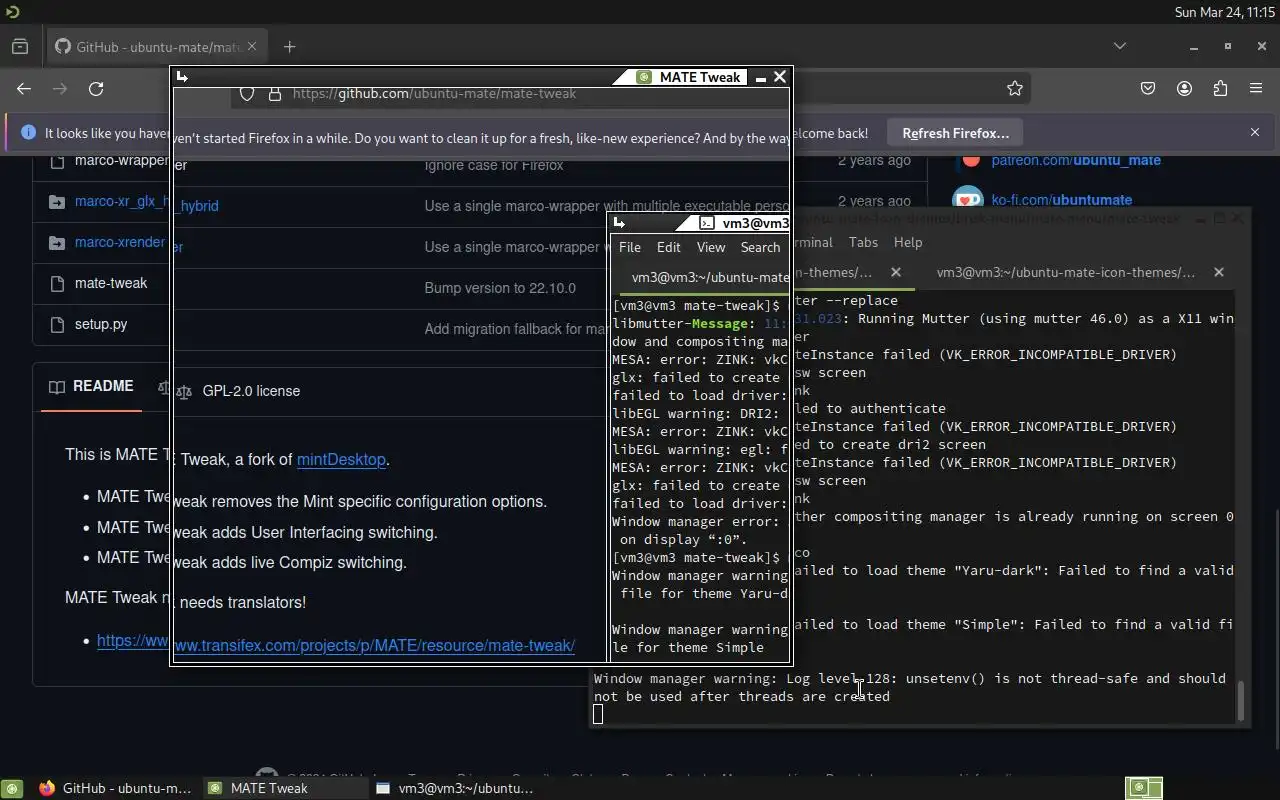The image size is (1280, 800).
Task: Click the open book icon beside README
Action: pos(57,387)
